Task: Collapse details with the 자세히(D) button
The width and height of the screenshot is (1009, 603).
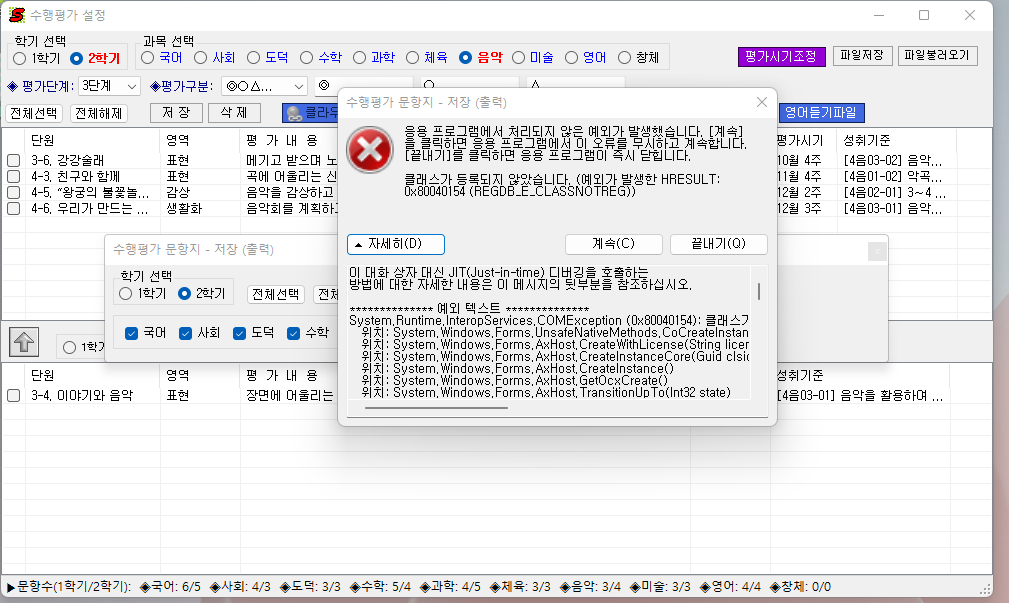Action: click(x=395, y=244)
